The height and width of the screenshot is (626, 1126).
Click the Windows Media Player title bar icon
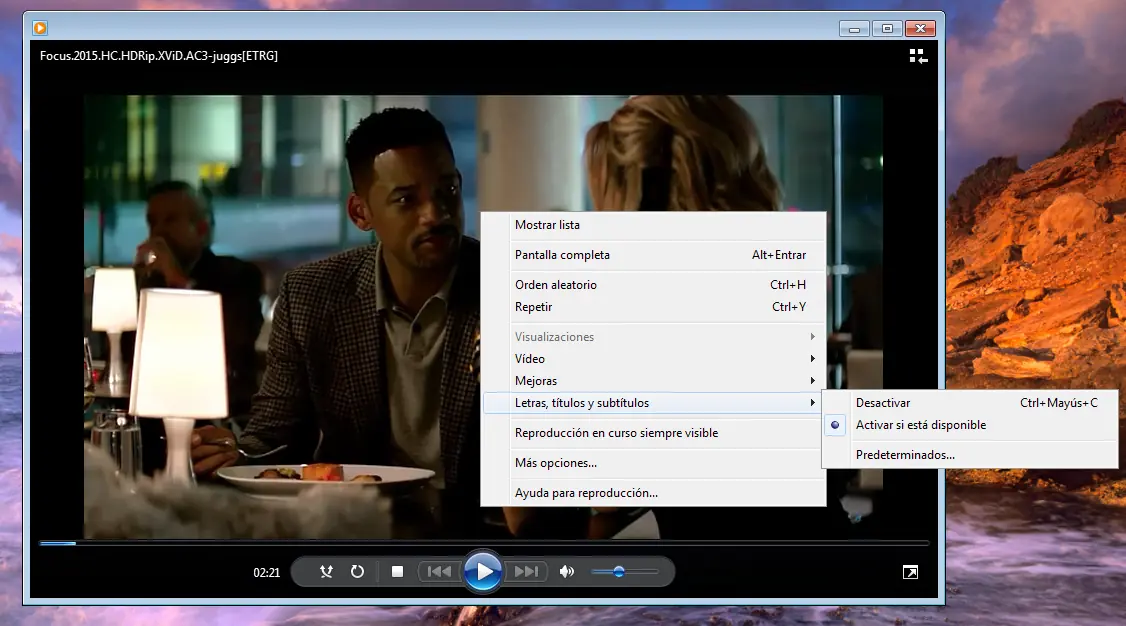click(x=40, y=28)
